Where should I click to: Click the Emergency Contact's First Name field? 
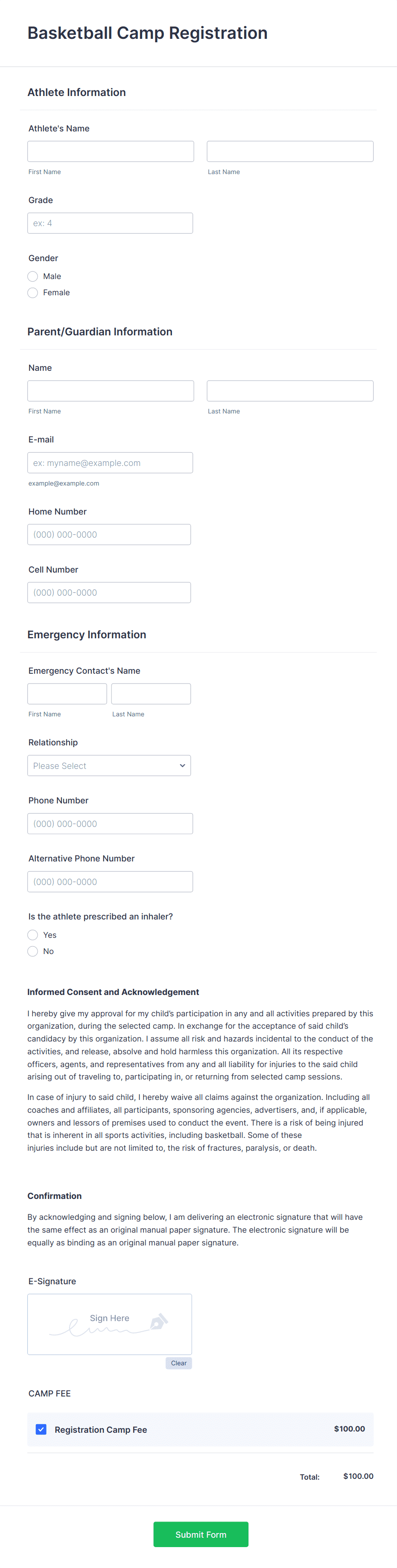point(67,693)
